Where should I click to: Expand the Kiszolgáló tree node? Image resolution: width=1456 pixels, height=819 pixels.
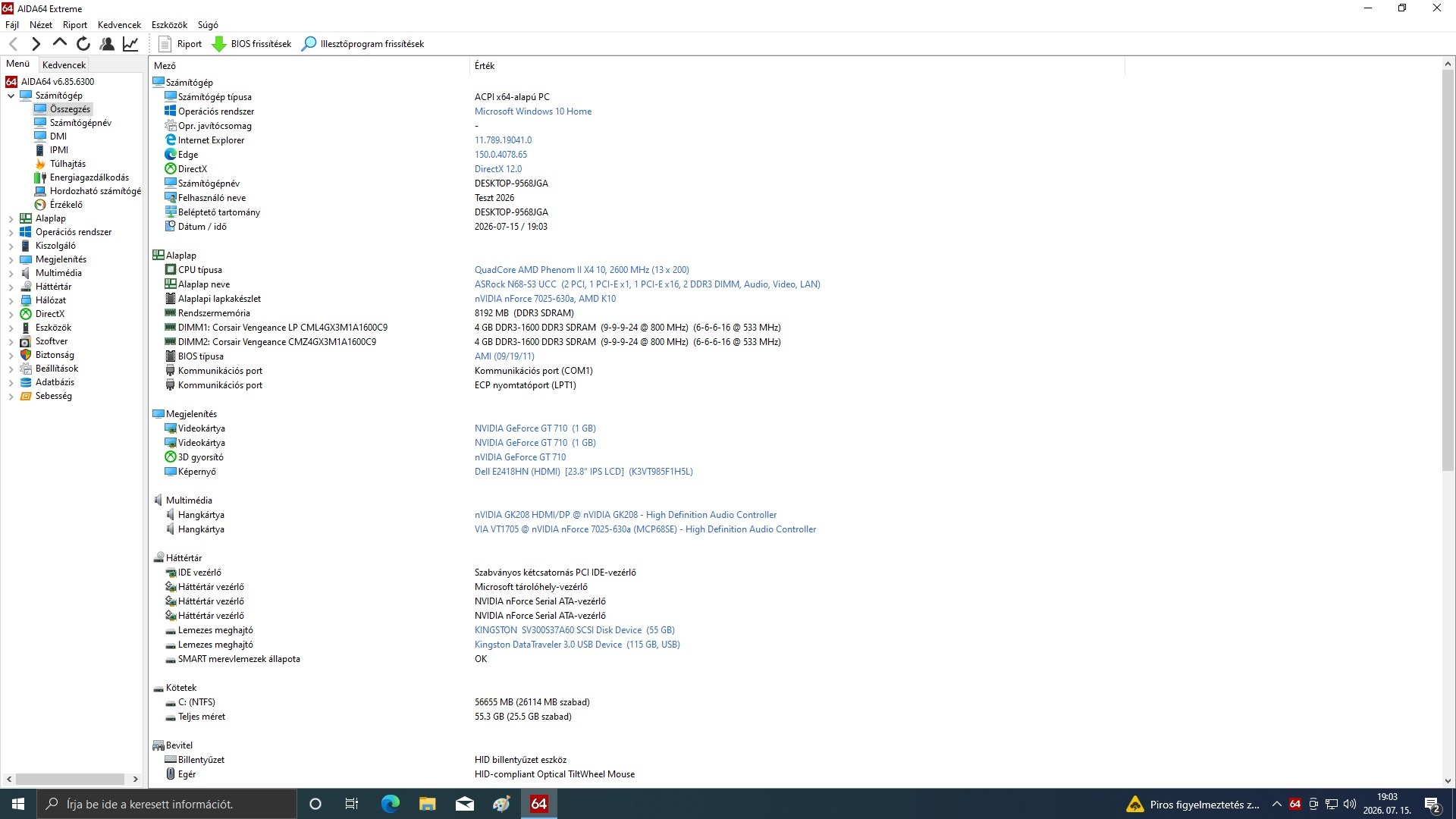(x=11, y=246)
